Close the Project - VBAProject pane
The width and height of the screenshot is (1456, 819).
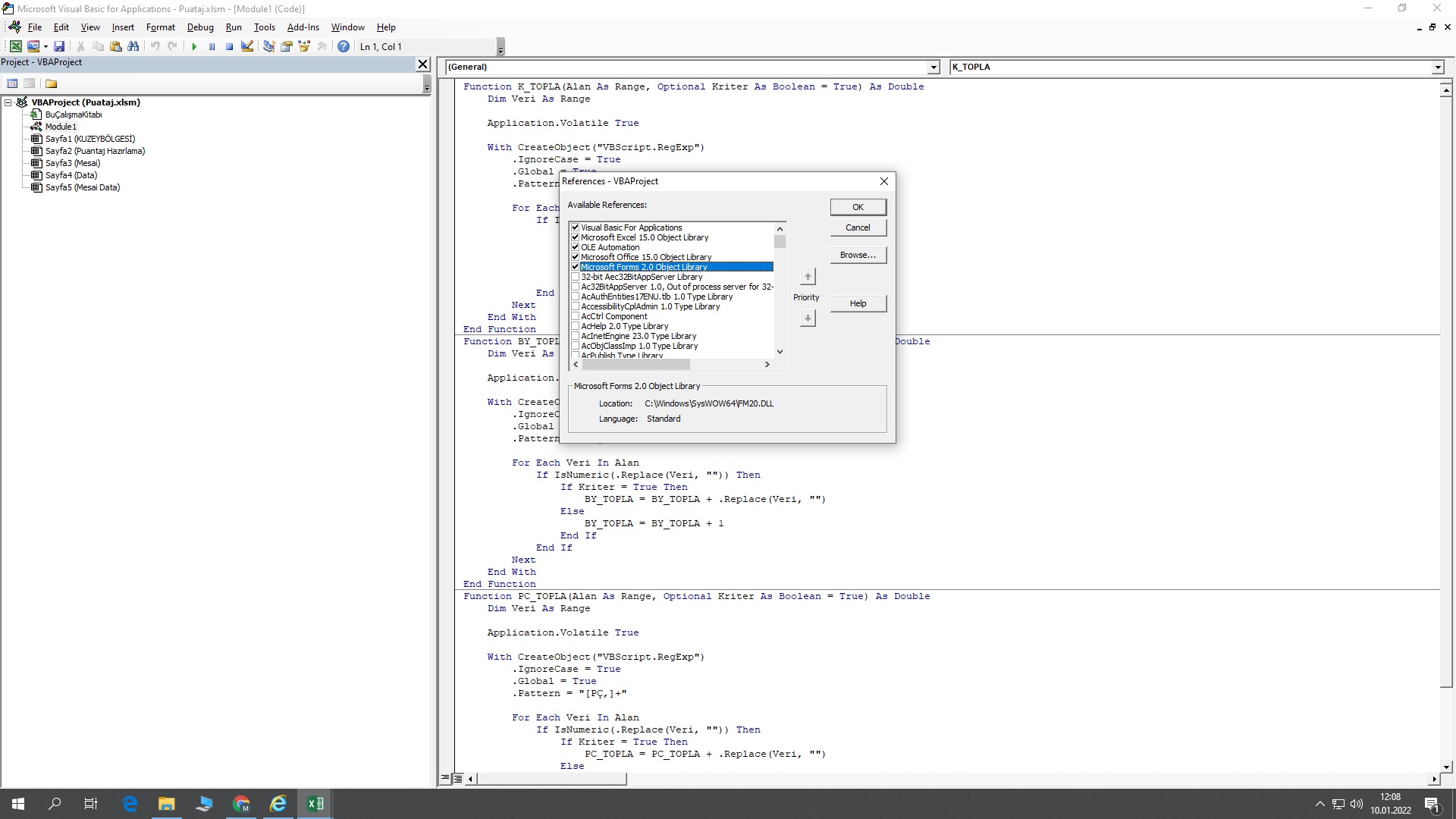[x=423, y=64]
